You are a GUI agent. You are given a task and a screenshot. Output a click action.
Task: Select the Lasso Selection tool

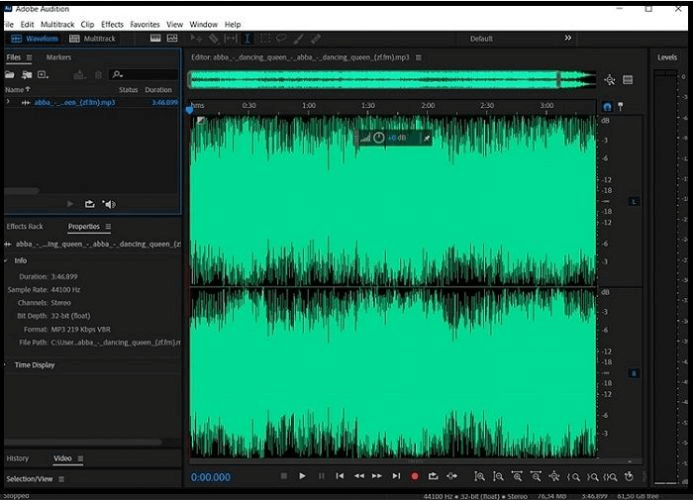(281, 38)
